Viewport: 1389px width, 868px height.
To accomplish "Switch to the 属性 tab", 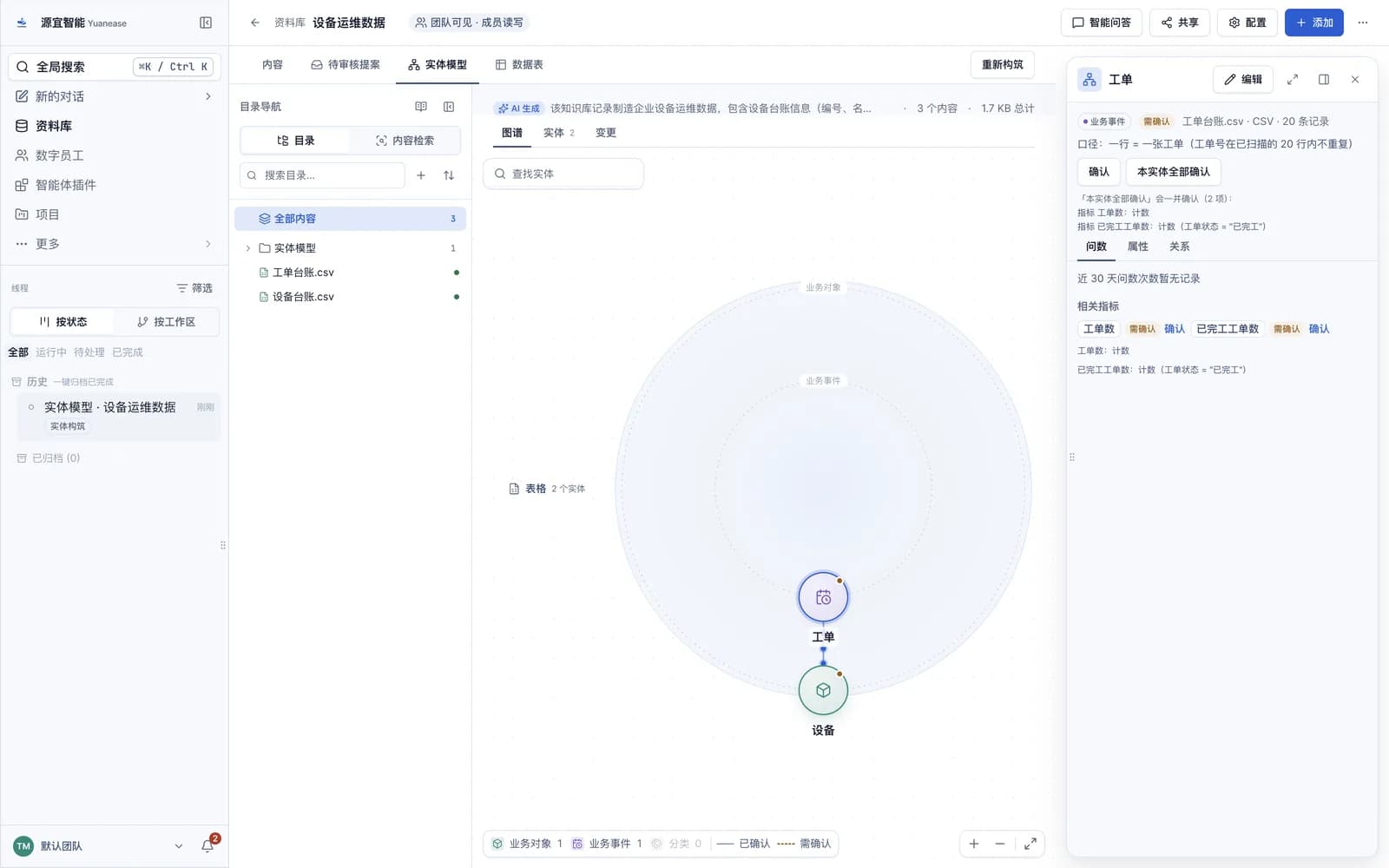I will coord(1137,247).
